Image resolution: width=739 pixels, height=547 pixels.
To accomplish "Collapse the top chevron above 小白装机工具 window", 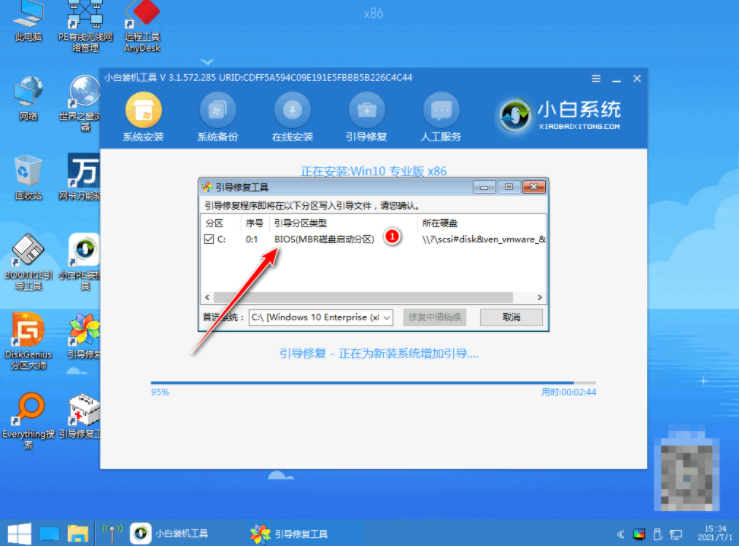I will [207, 62].
